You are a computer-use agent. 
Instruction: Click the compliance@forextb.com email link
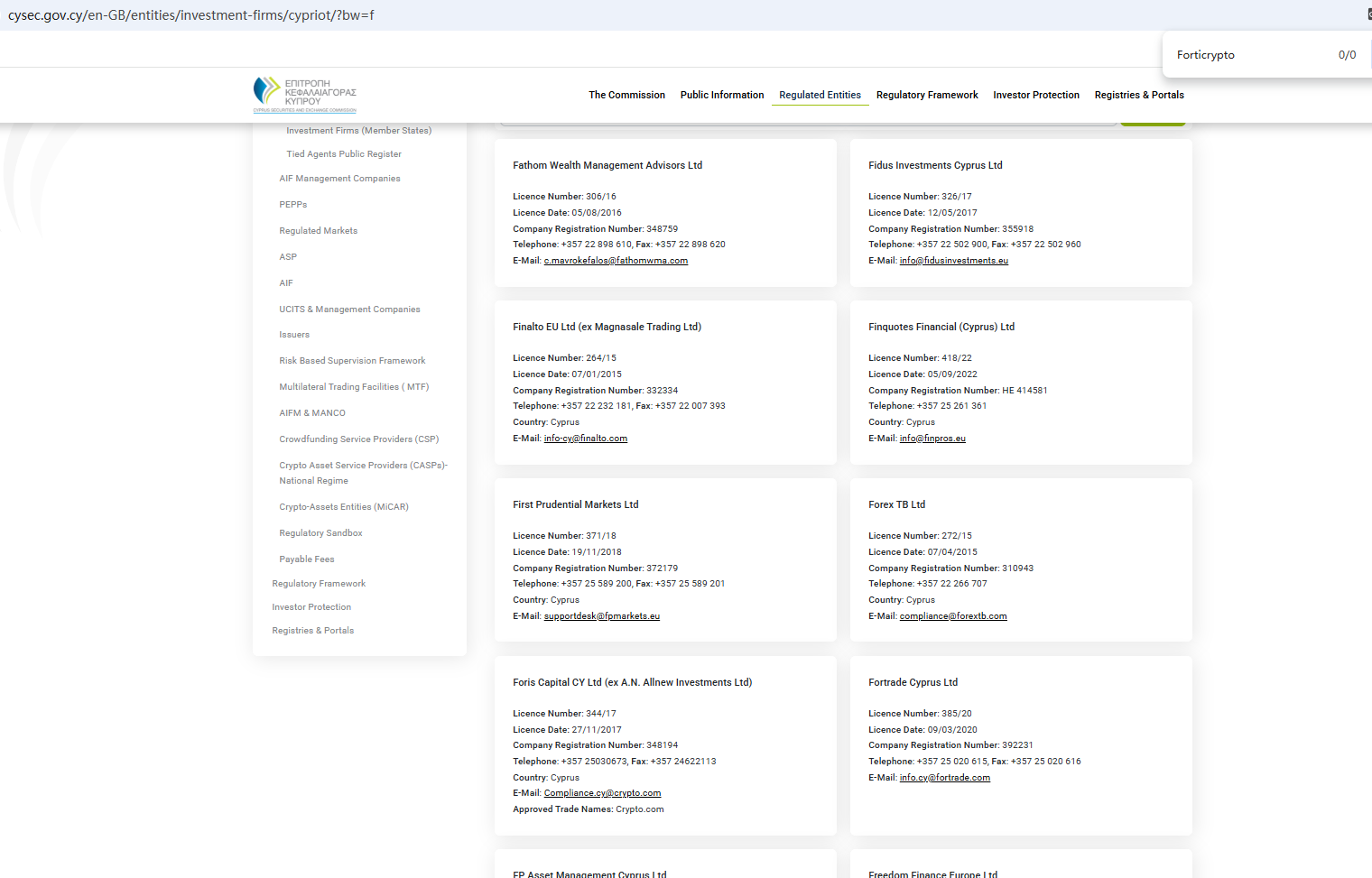tap(952, 616)
